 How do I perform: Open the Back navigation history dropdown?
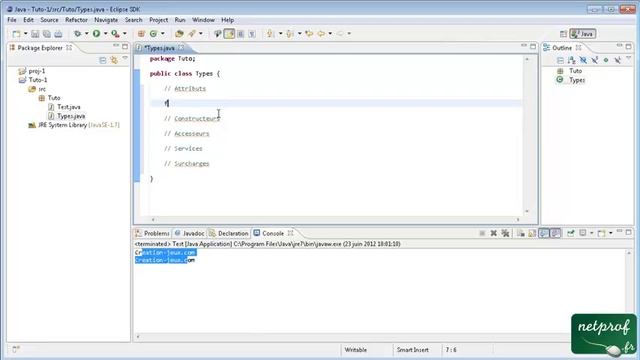(330, 34)
